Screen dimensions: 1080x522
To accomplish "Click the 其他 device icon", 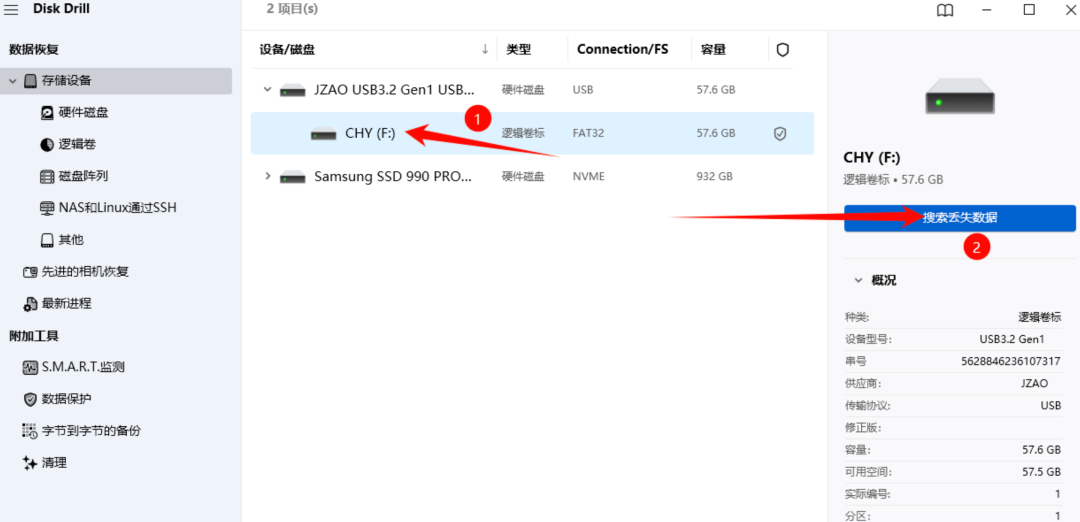I will pos(47,240).
